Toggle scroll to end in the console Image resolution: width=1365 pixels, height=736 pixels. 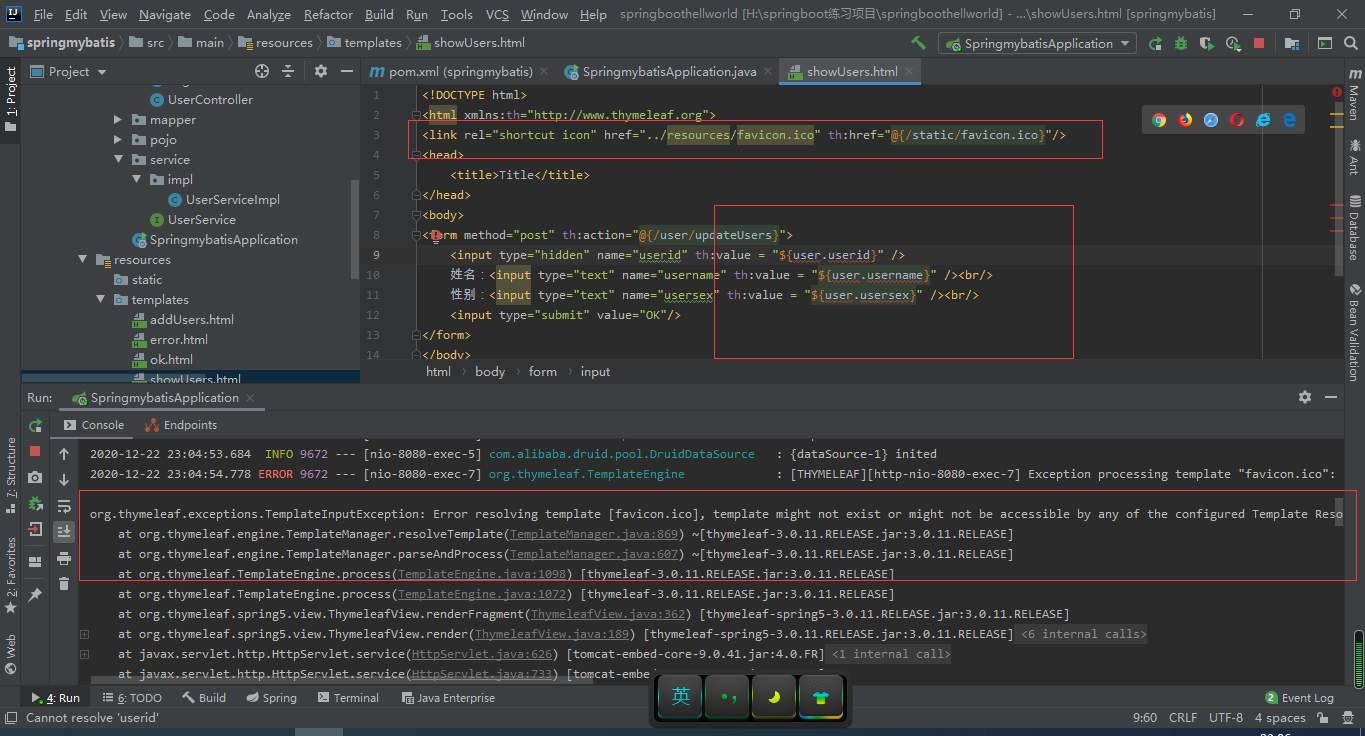64,532
